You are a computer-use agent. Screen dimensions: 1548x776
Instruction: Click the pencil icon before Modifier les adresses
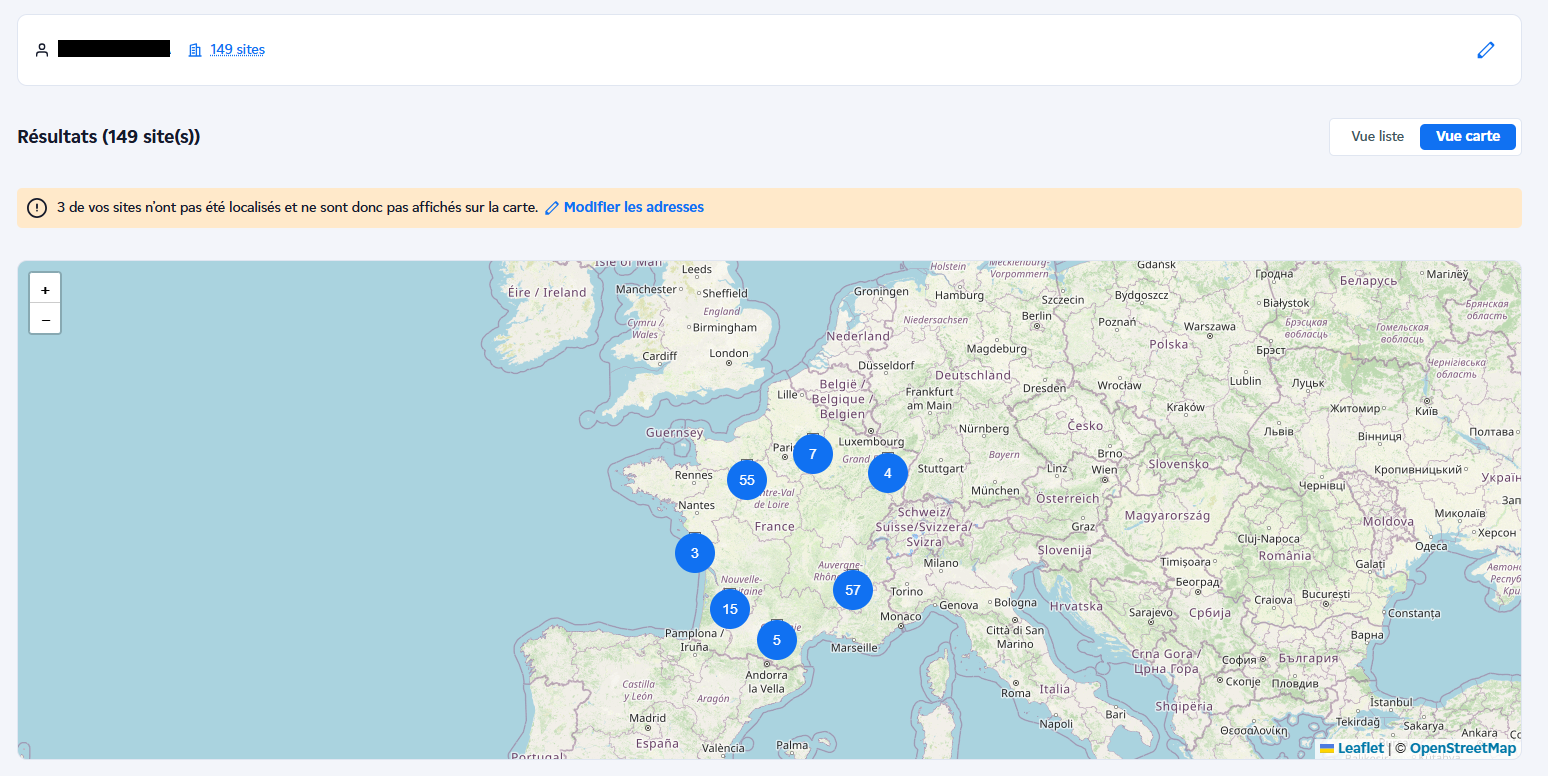click(x=551, y=208)
